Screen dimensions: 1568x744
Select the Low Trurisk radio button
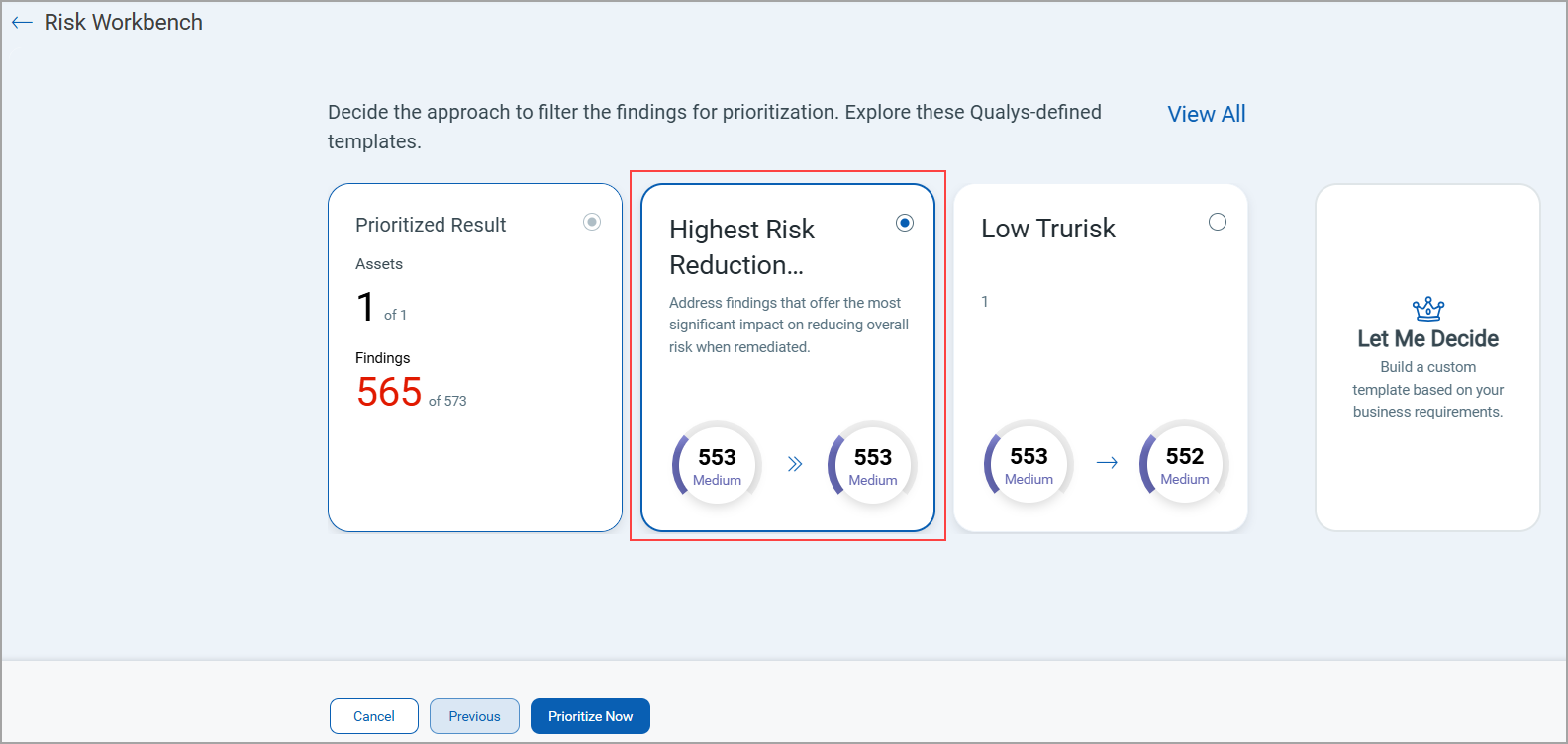tap(1218, 222)
